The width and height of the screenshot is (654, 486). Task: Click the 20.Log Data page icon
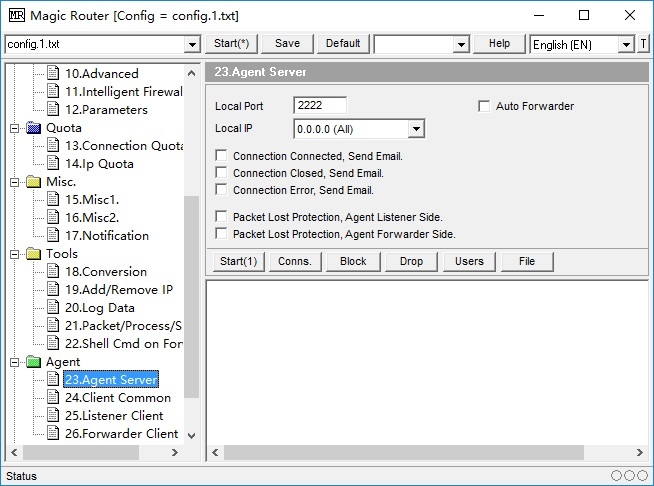[54, 308]
